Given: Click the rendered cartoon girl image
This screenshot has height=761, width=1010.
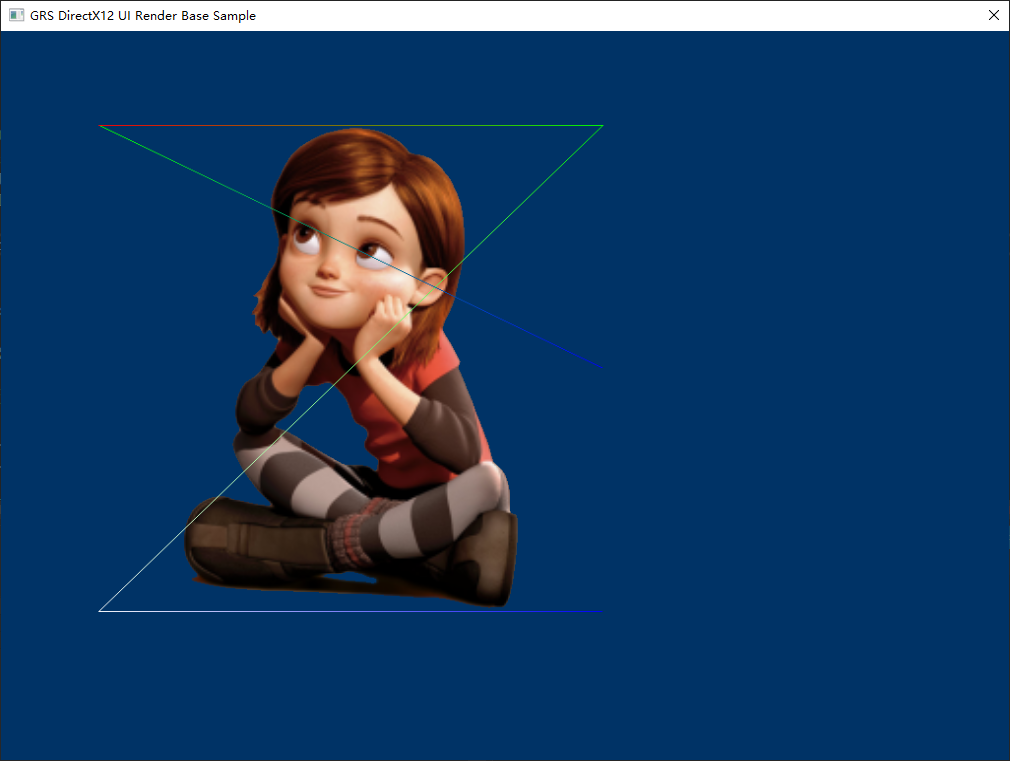Looking at the screenshot, I should (351, 367).
